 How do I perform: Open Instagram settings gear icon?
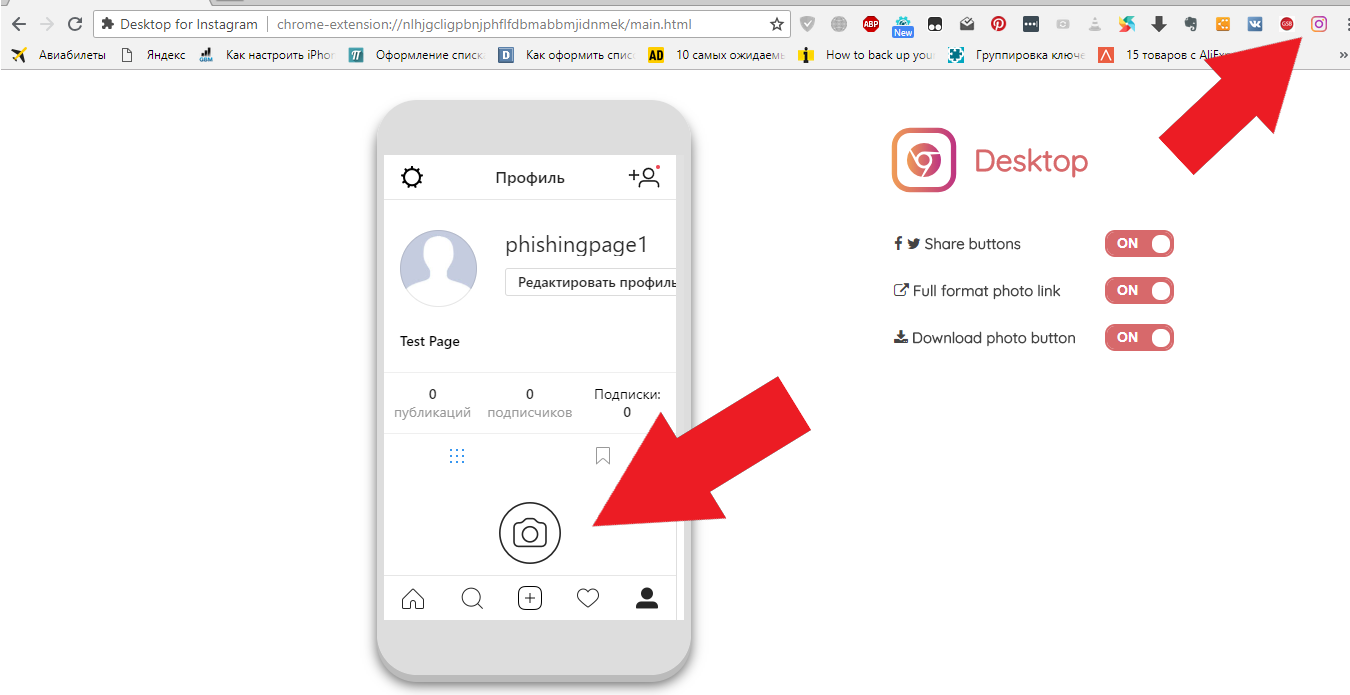pyautogui.click(x=412, y=178)
